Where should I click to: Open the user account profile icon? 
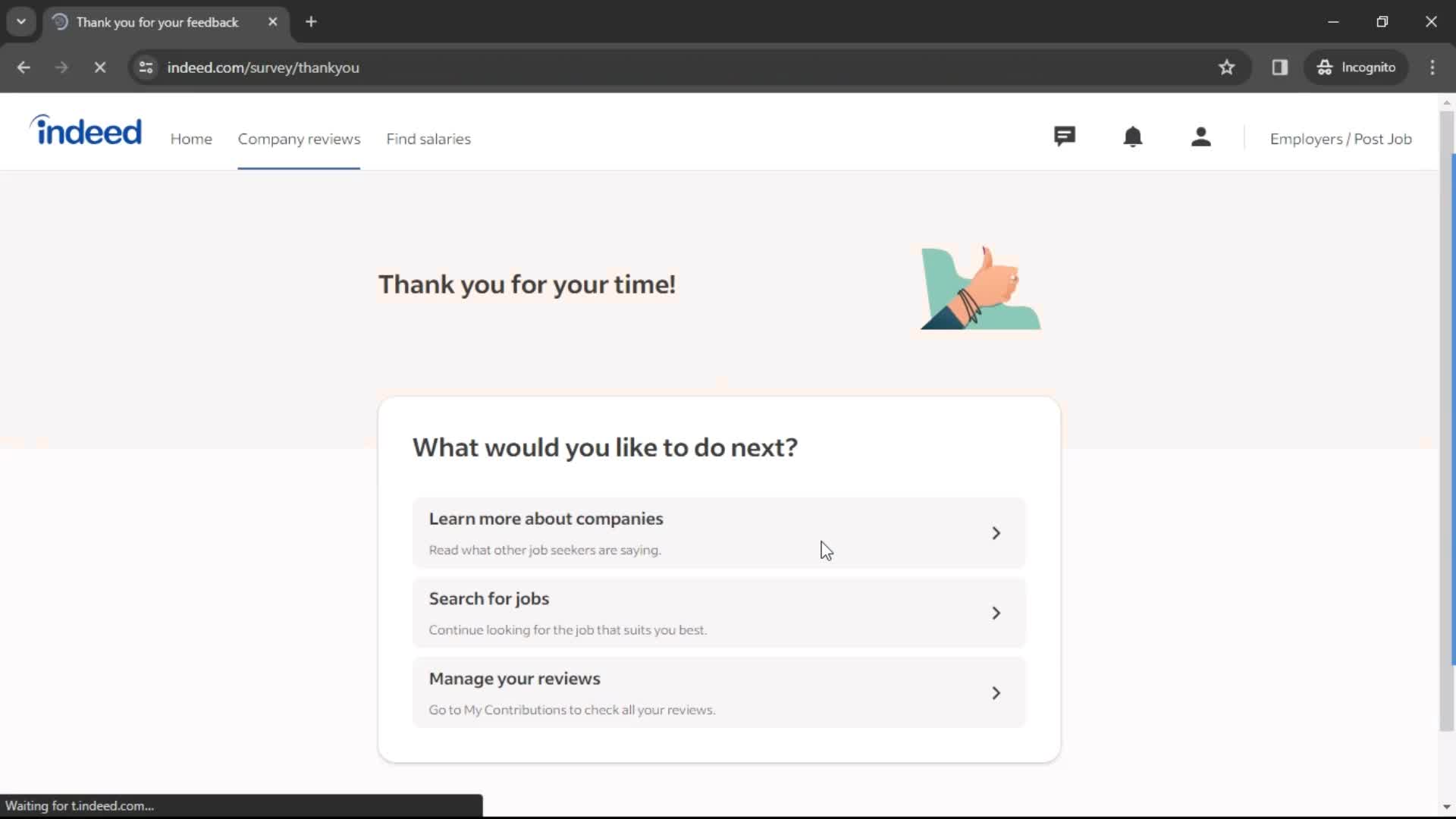[x=1201, y=138]
